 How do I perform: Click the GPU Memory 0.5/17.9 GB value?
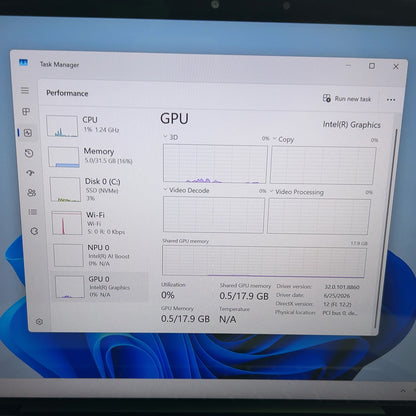coord(185,319)
